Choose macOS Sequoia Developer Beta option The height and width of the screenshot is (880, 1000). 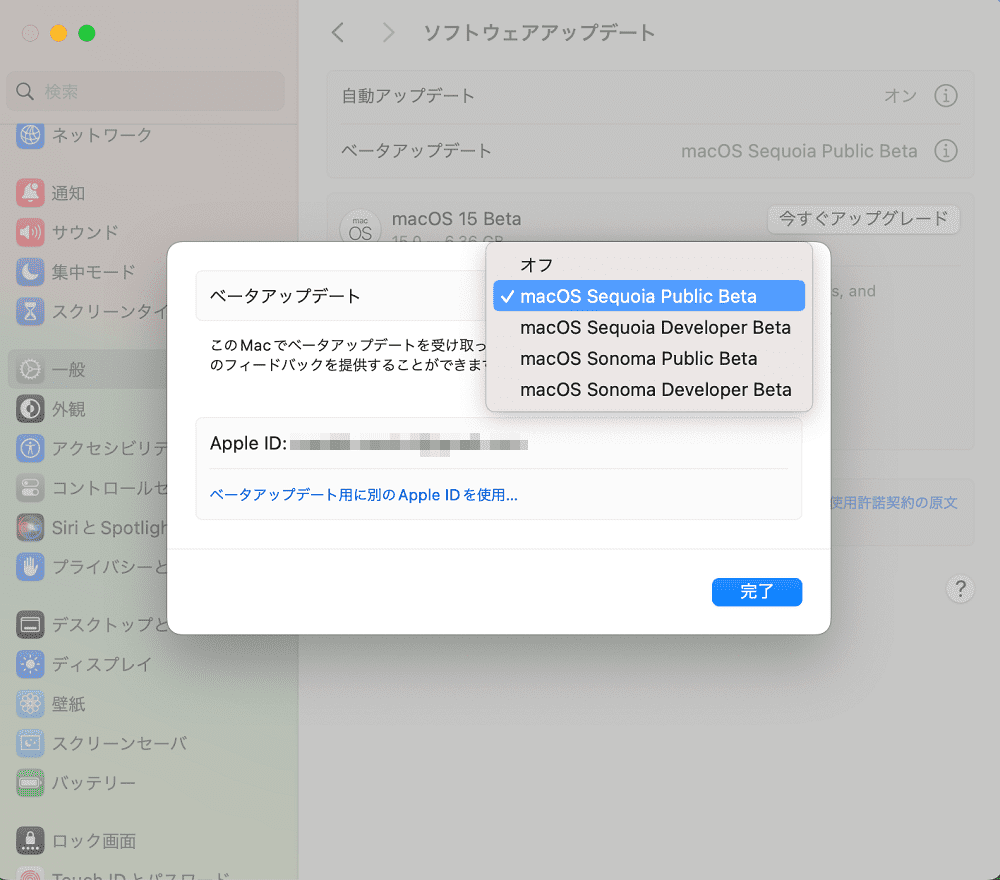pyautogui.click(x=649, y=327)
